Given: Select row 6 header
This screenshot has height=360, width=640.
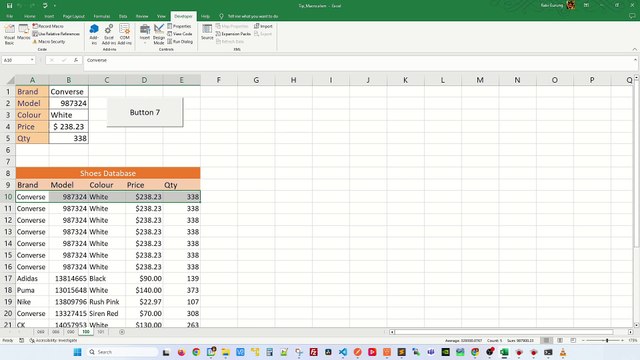Looking at the screenshot, I should point(8,150).
